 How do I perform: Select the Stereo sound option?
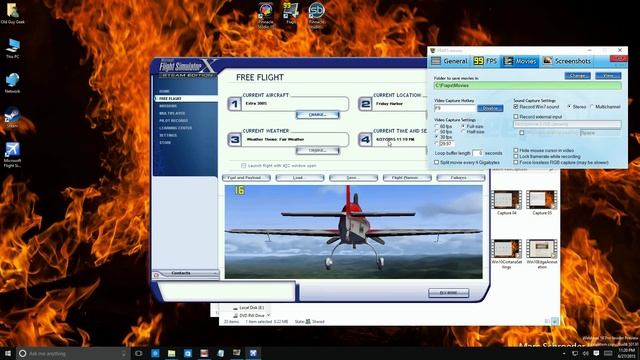tap(569, 107)
